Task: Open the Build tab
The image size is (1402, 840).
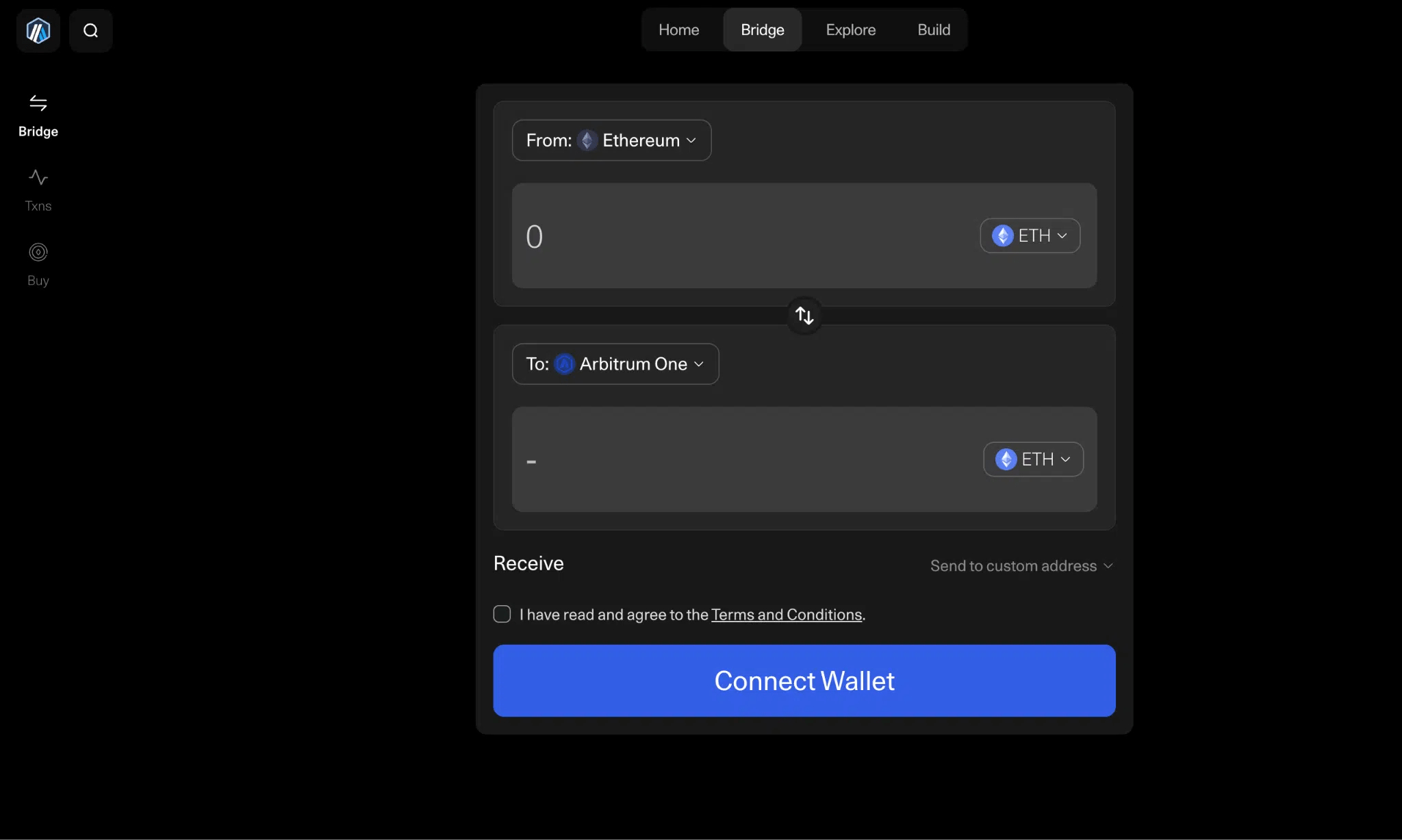Action: pyautogui.click(x=934, y=29)
